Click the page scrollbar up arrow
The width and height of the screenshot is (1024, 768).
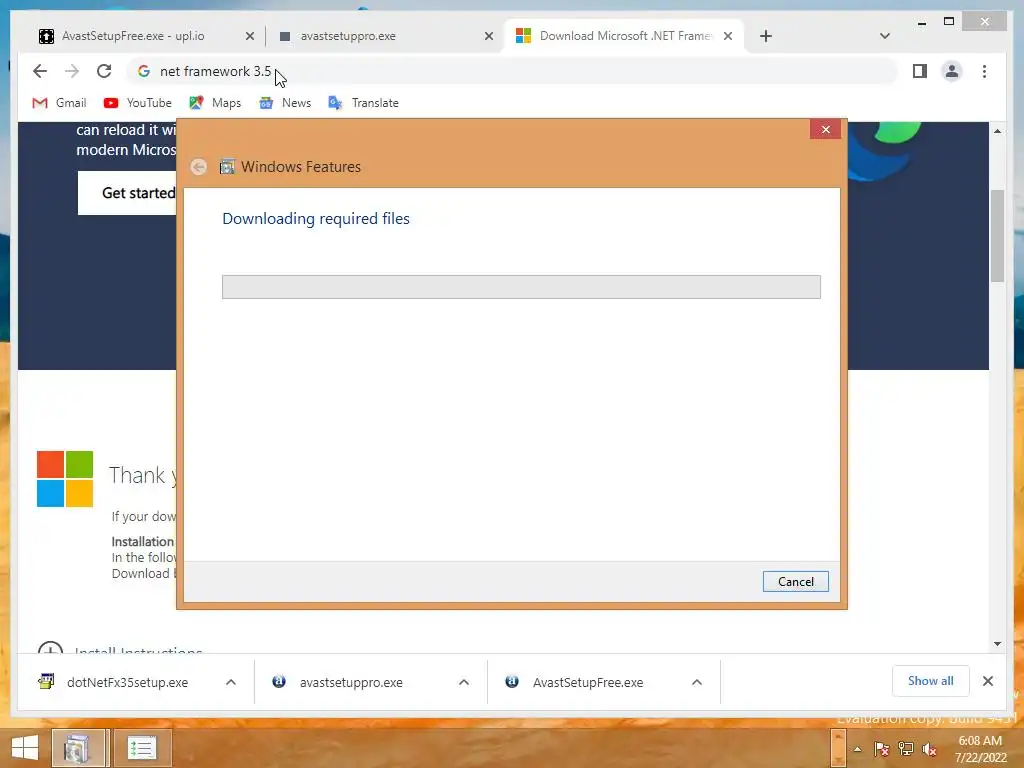tap(997, 131)
